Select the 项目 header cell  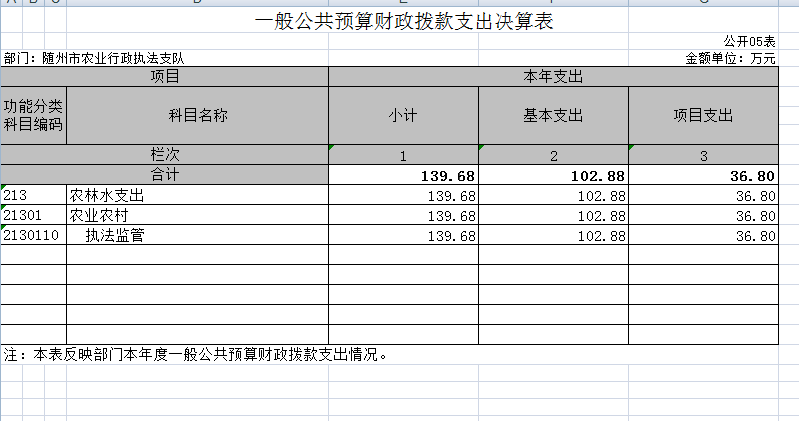click(x=164, y=76)
